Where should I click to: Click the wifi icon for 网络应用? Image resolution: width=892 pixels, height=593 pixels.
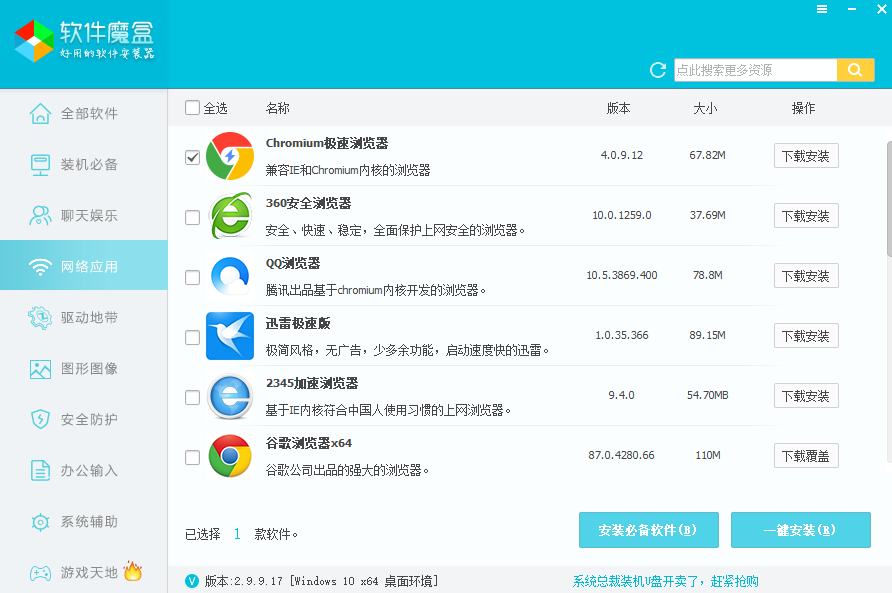(x=40, y=266)
